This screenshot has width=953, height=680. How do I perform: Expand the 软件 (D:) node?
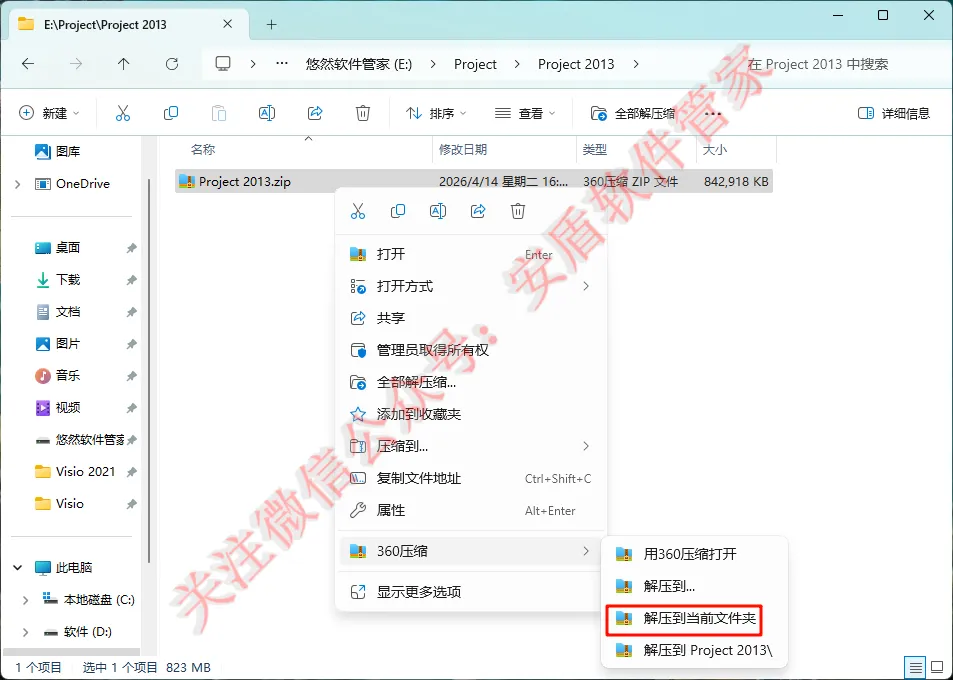pos(25,633)
